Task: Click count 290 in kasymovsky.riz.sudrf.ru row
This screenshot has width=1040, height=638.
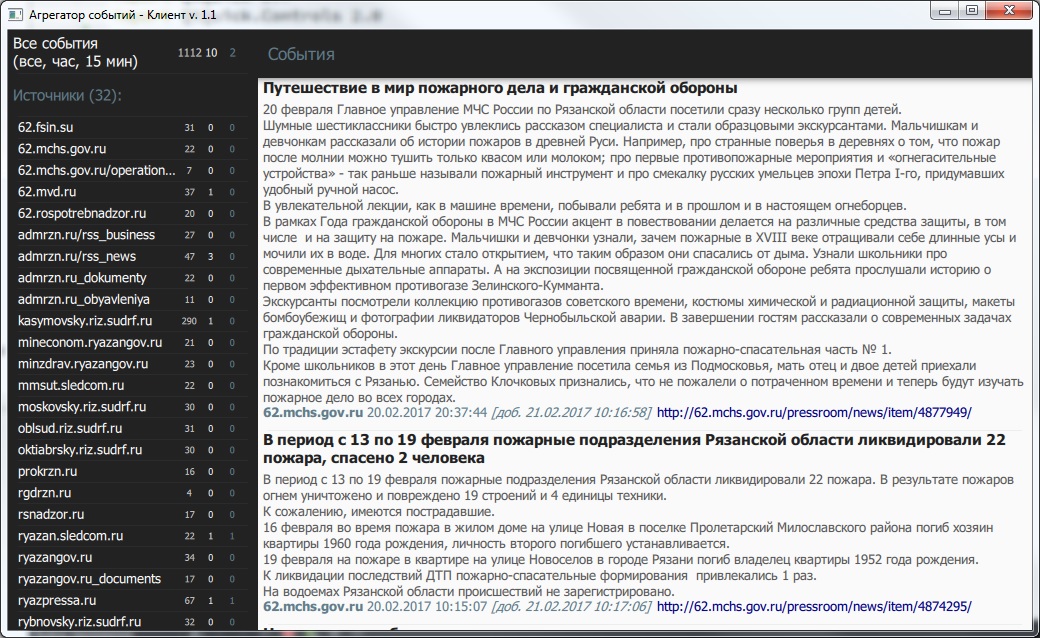Action: click(x=189, y=321)
